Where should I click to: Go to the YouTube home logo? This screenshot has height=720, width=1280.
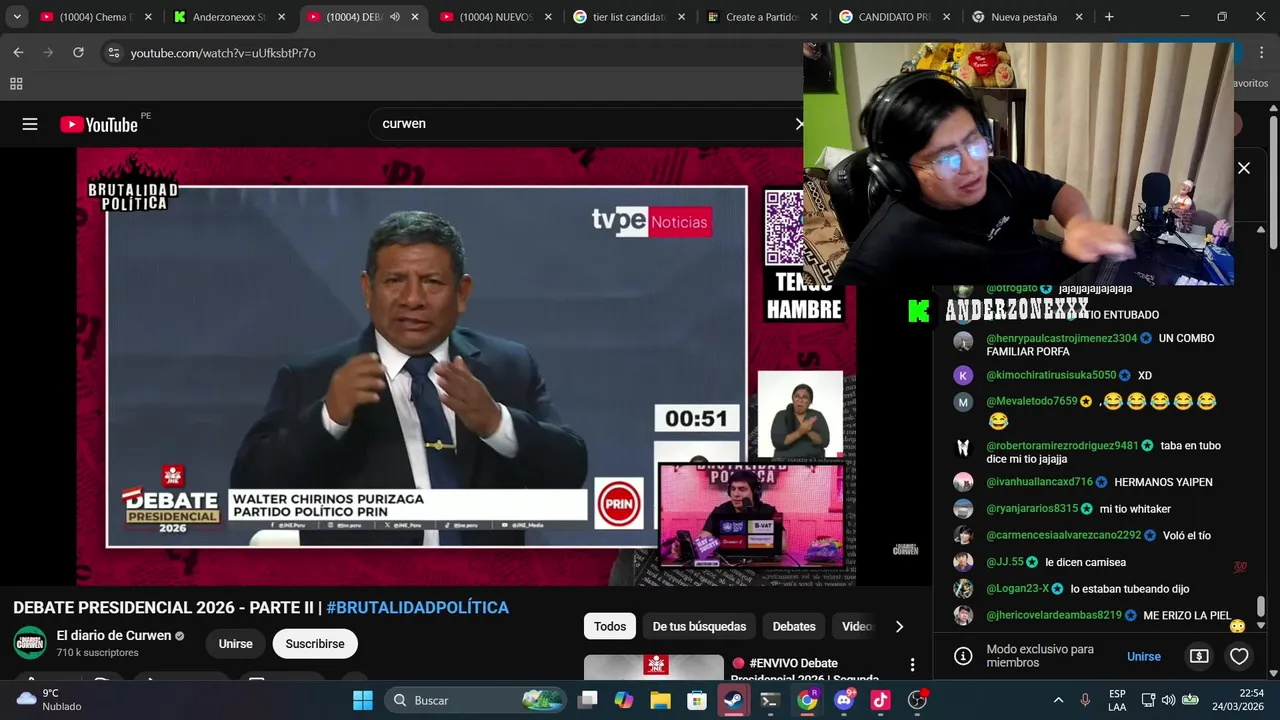pyautogui.click(x=99, y=124)
